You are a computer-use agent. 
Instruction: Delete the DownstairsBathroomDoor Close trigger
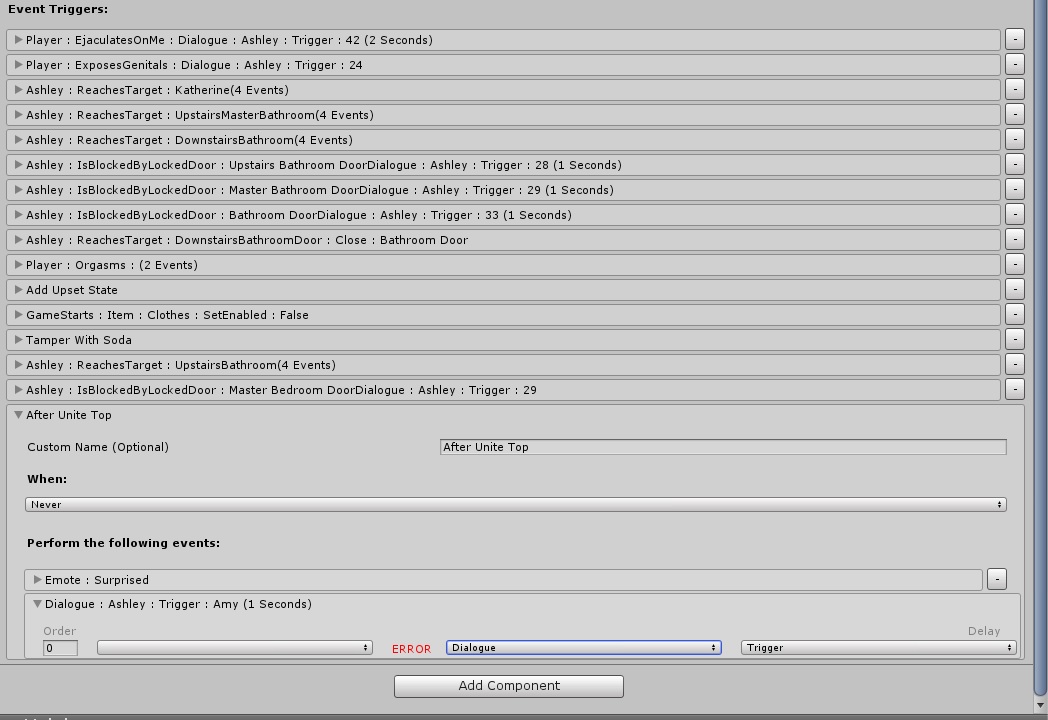click(x=1014, y=240)
